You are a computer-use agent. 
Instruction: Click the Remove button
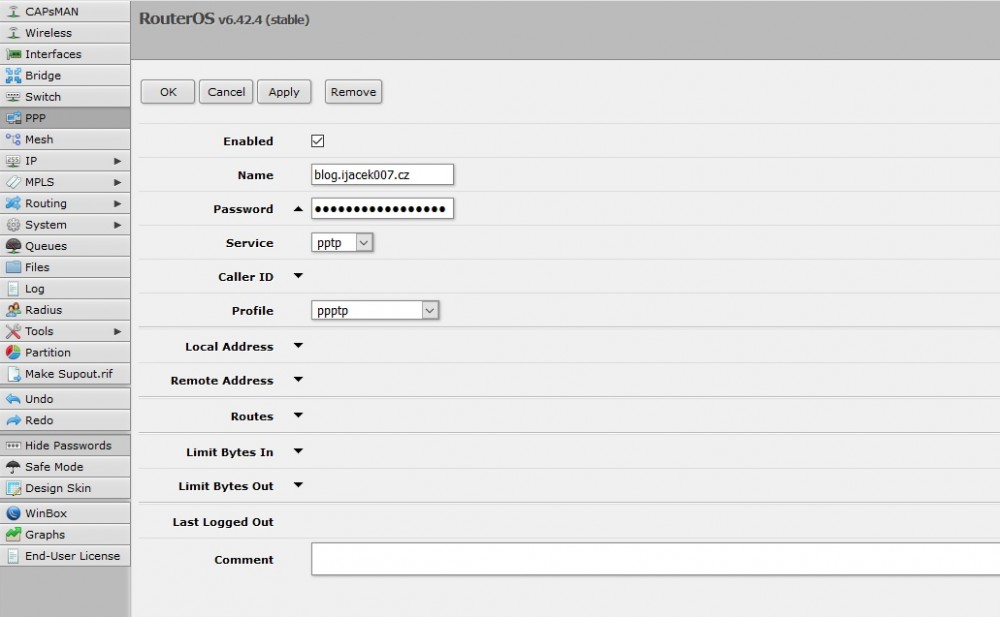353,92
